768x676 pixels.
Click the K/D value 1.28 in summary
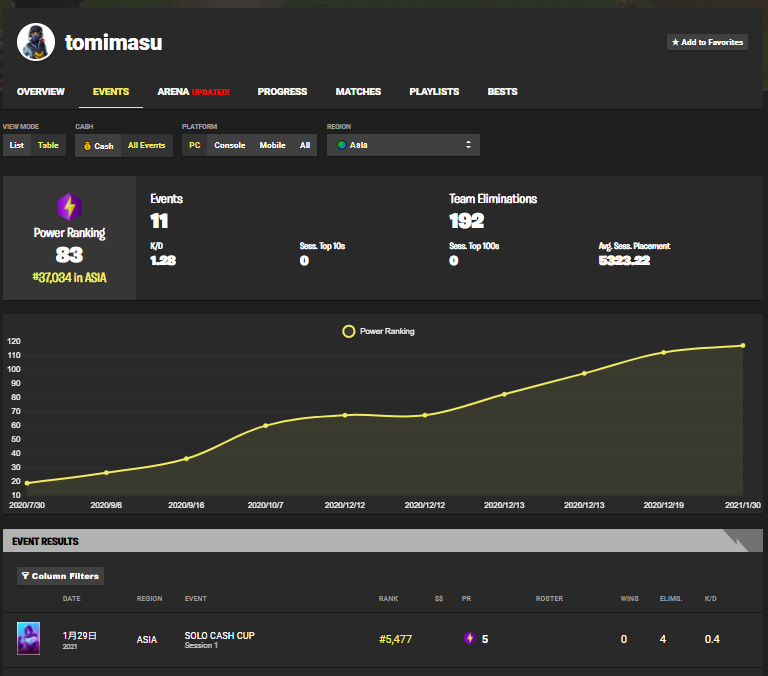pos(163,261)
